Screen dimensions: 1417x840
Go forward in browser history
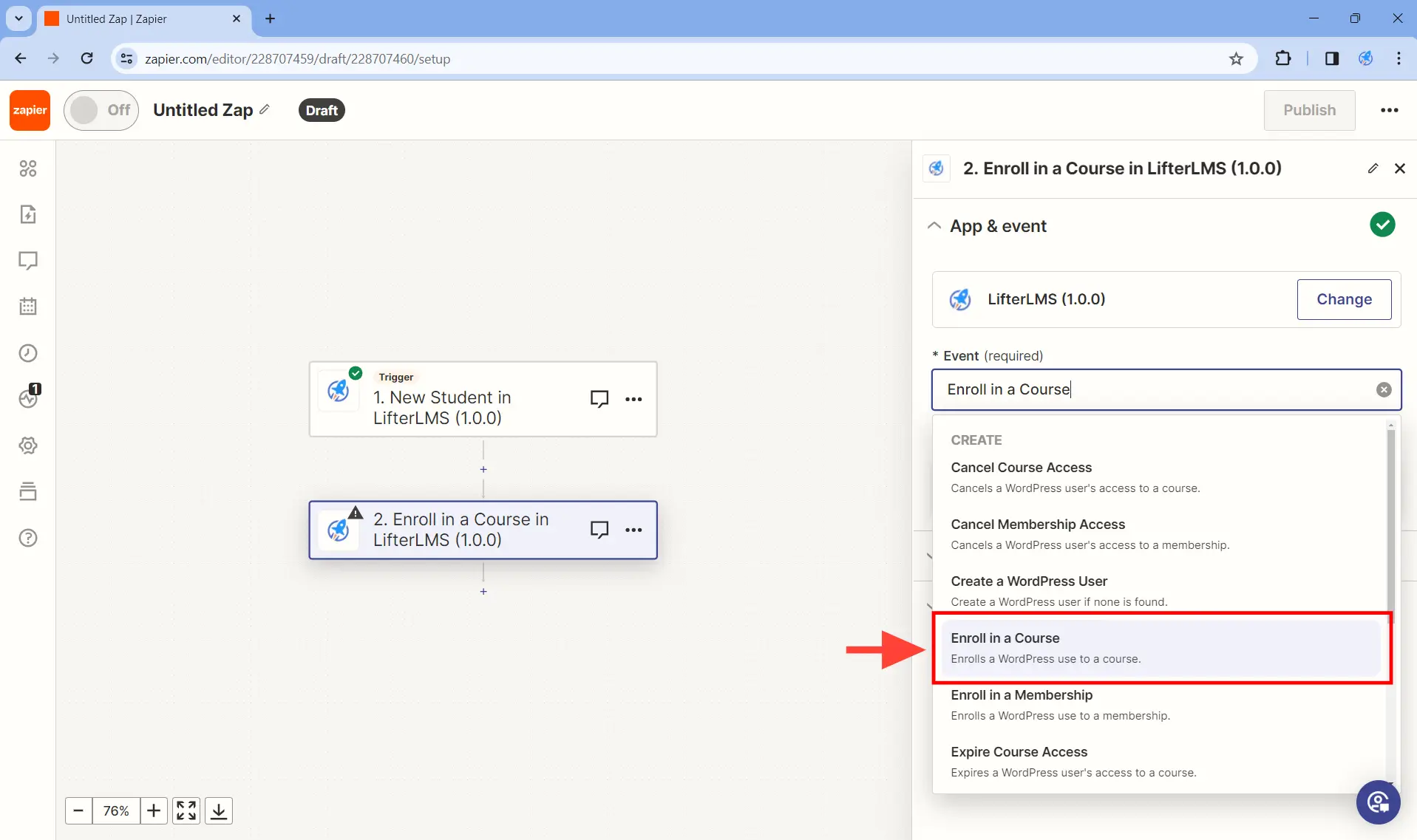coord(53,58)
